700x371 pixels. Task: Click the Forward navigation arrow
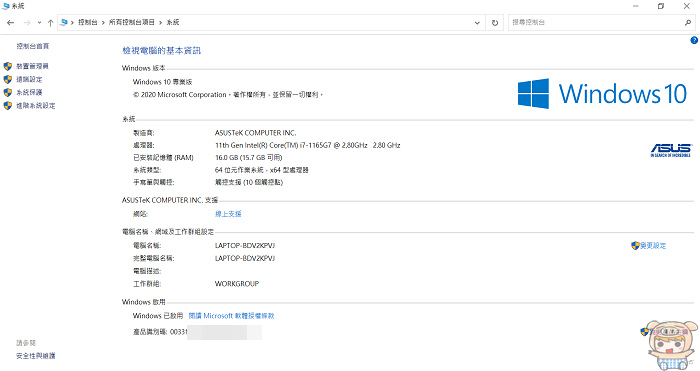(27, 22)
